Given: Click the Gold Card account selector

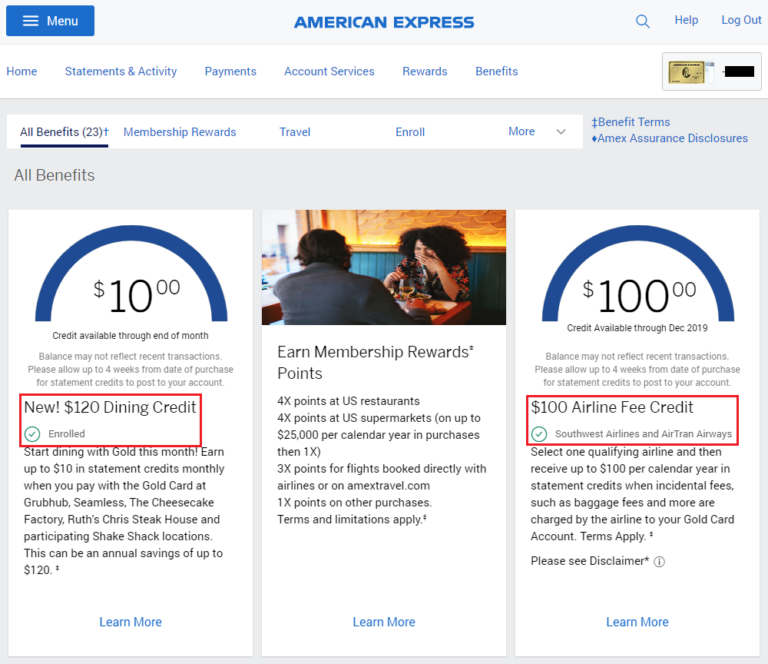Looking at the screenshot, I should pos(712,71).
